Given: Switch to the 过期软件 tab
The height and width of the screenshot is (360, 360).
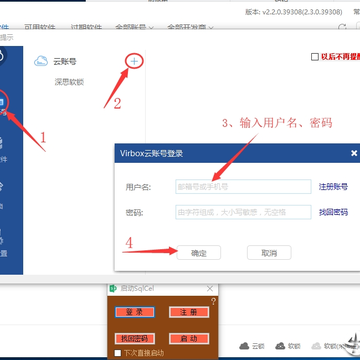Looking at the screenshot, I should click(87, 27).
